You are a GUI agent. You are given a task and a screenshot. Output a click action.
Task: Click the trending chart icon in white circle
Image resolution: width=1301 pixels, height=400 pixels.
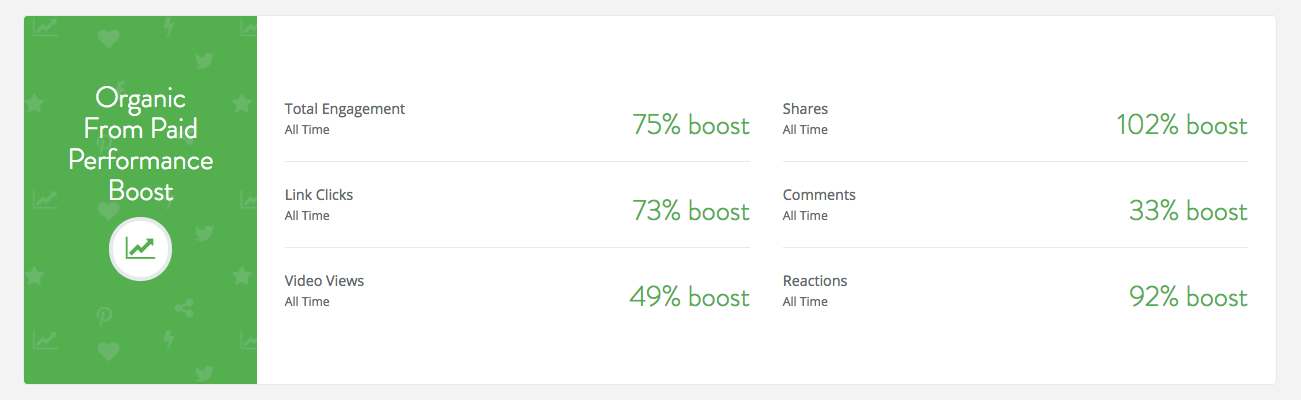click(140, 248)
